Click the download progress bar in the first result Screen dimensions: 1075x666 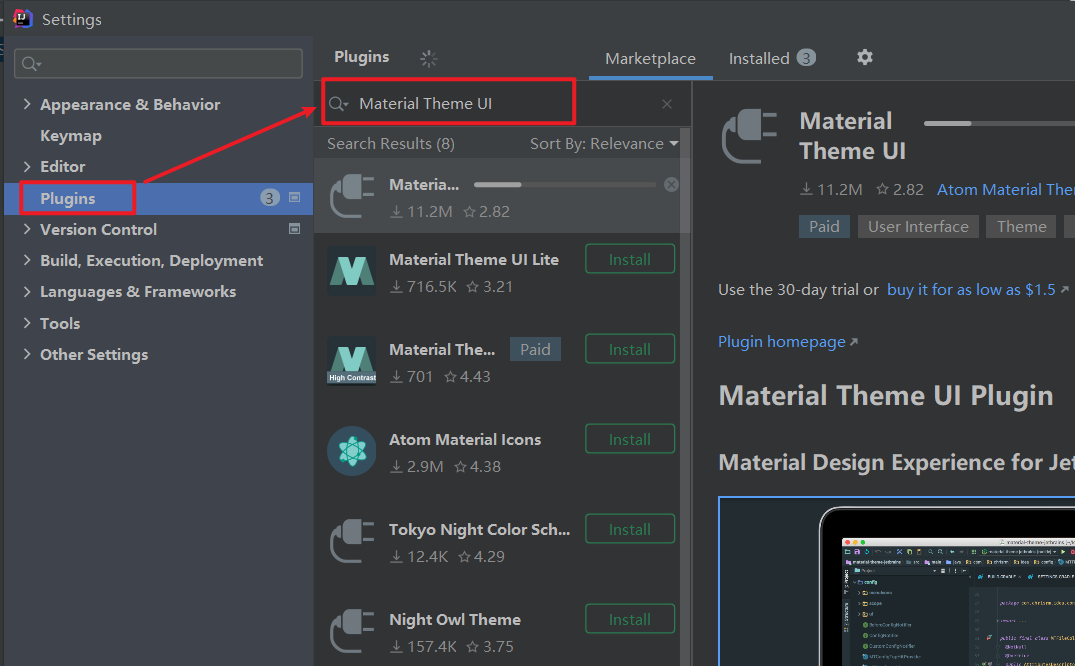click(564, 185)
